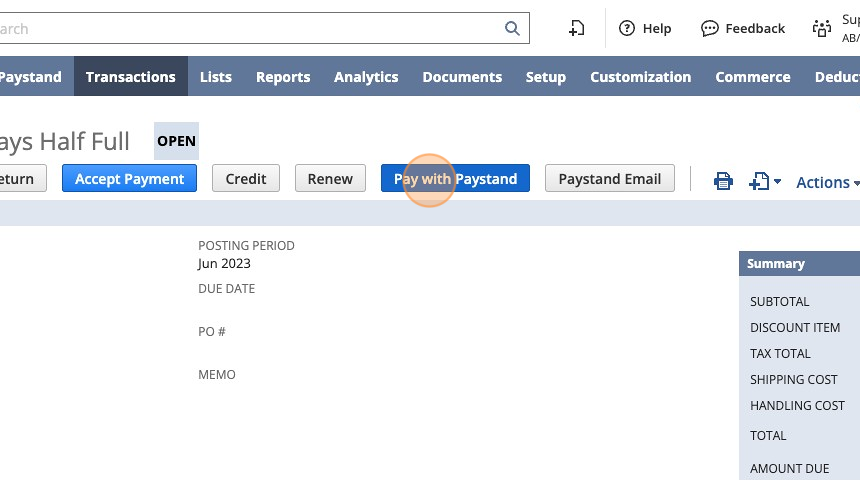The width and height of the screenshot is (860, 480).
Task: Click the TAX TOTAL label
Action: point(780,353)
